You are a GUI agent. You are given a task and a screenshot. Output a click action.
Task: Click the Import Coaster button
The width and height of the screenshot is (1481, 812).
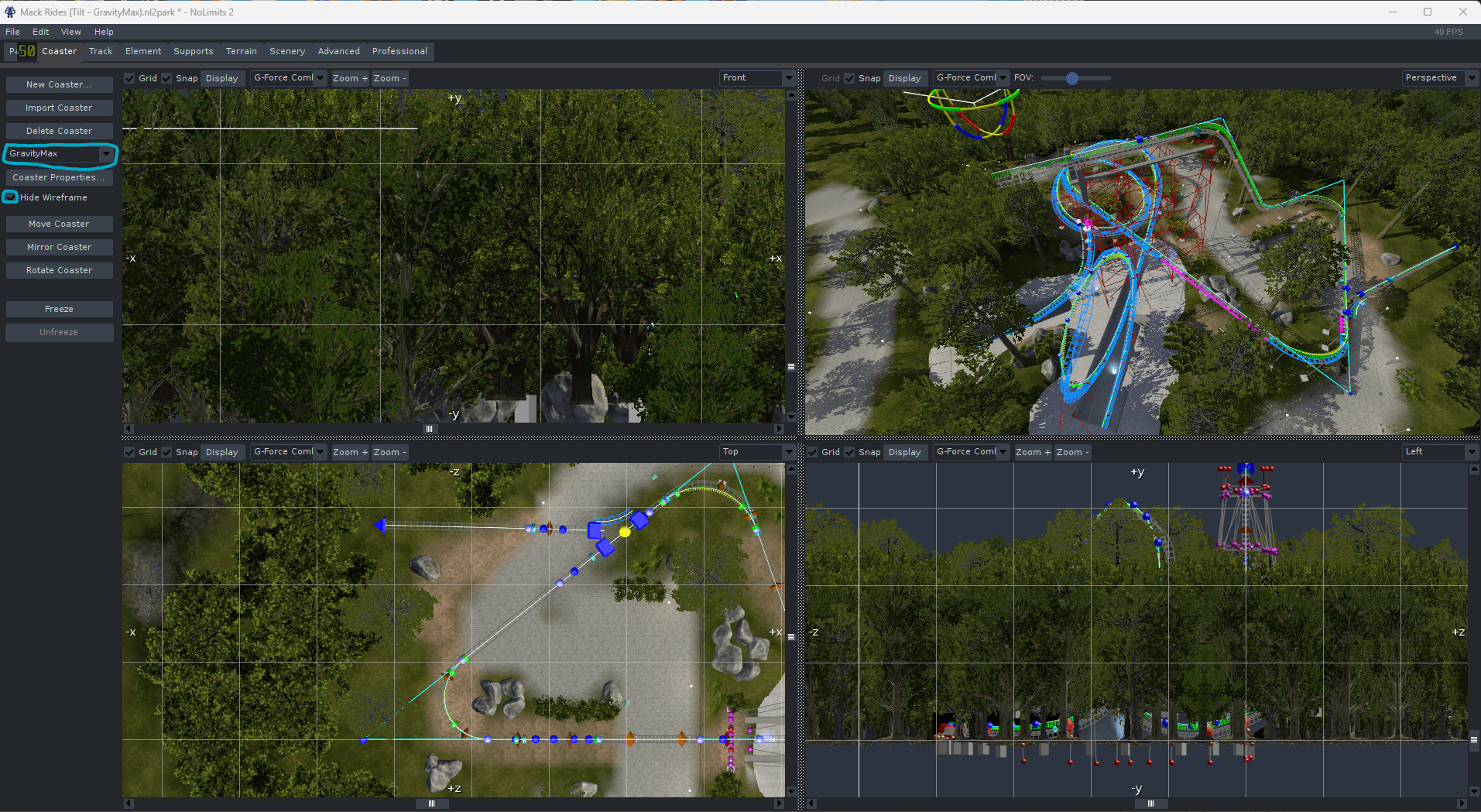pos(60,108)
